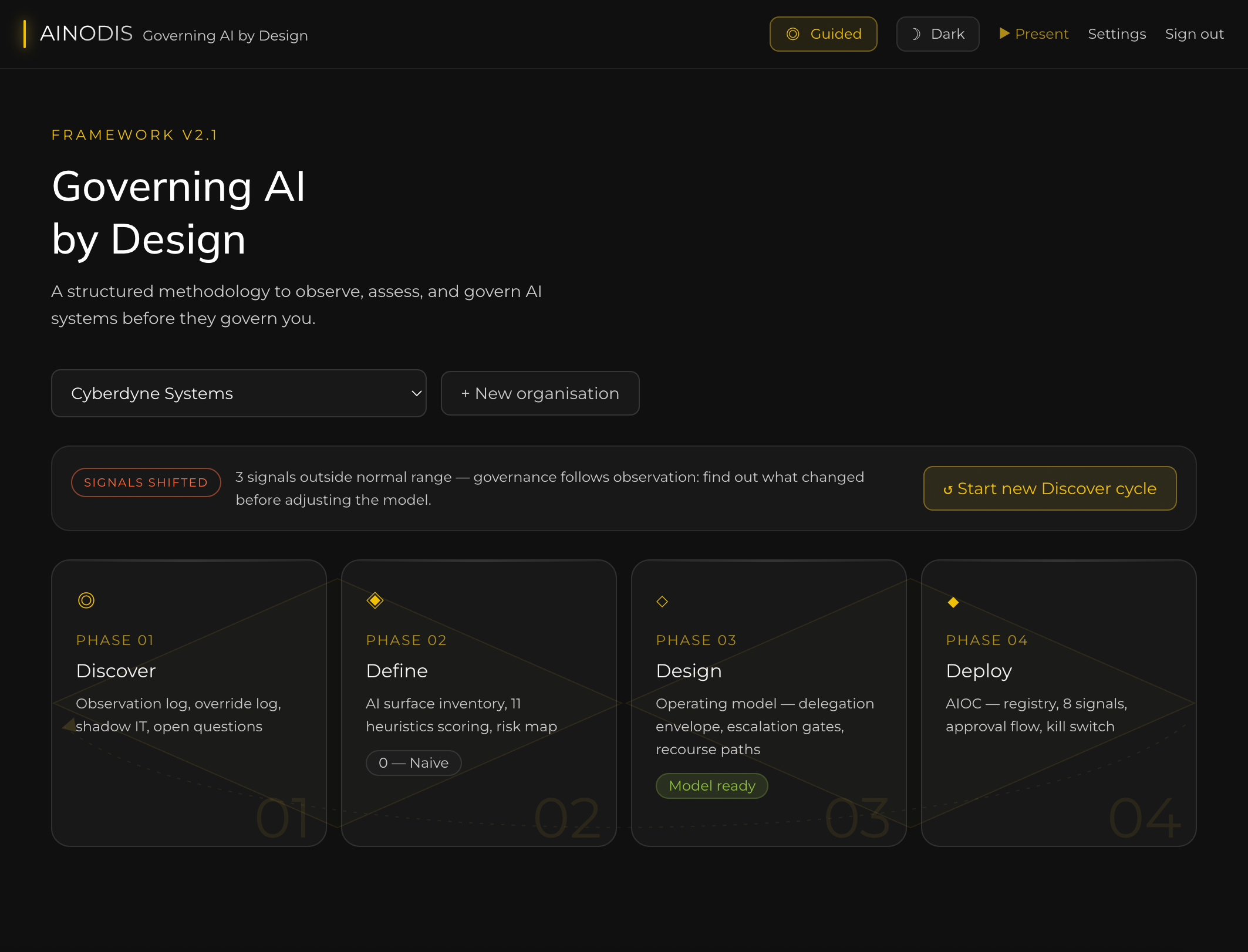
Task: Open the Define phase card title
Action: [397, 671]
